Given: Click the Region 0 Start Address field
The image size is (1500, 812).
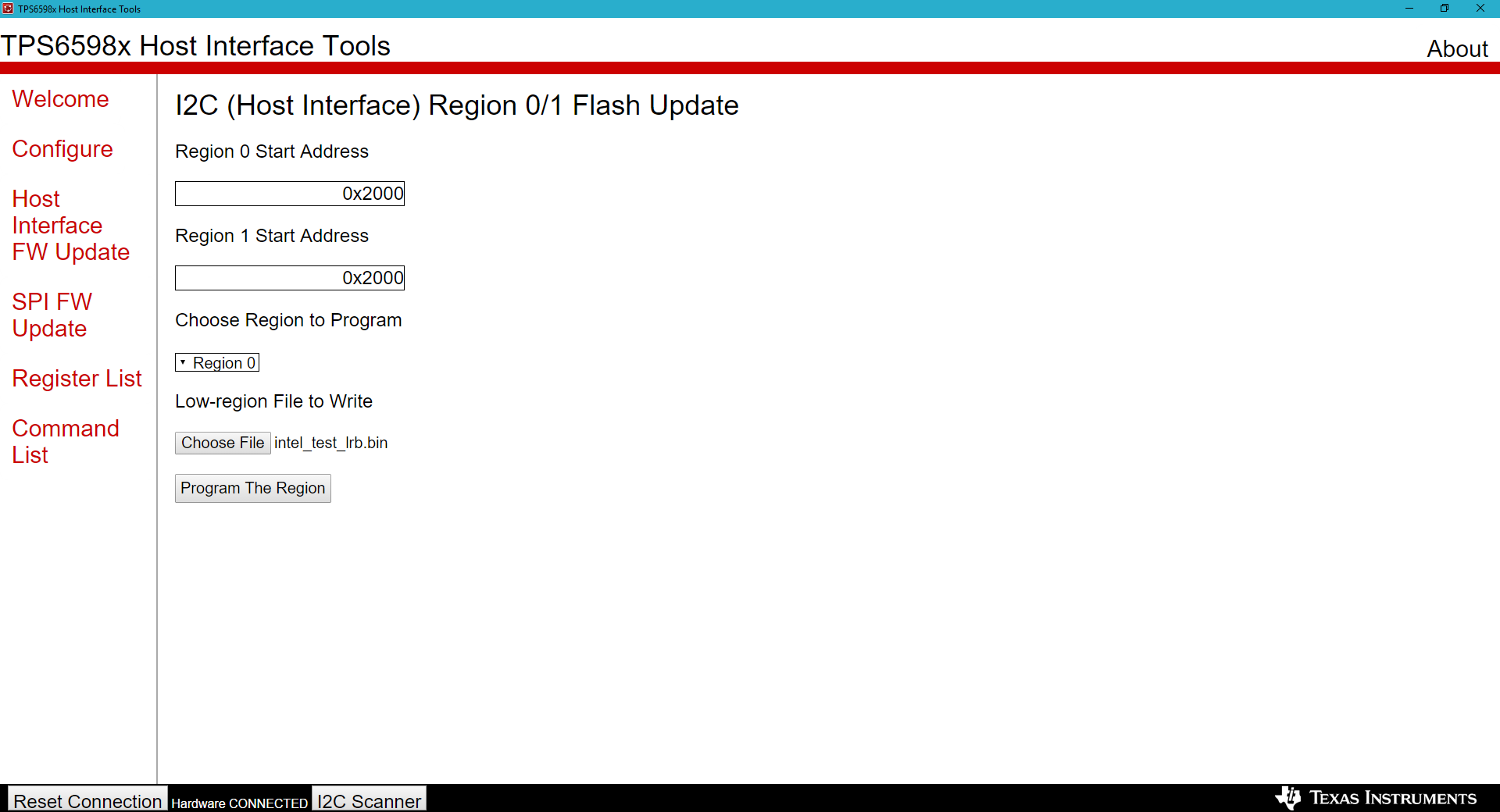Looking at the screenshot, I should coord(289,193).
